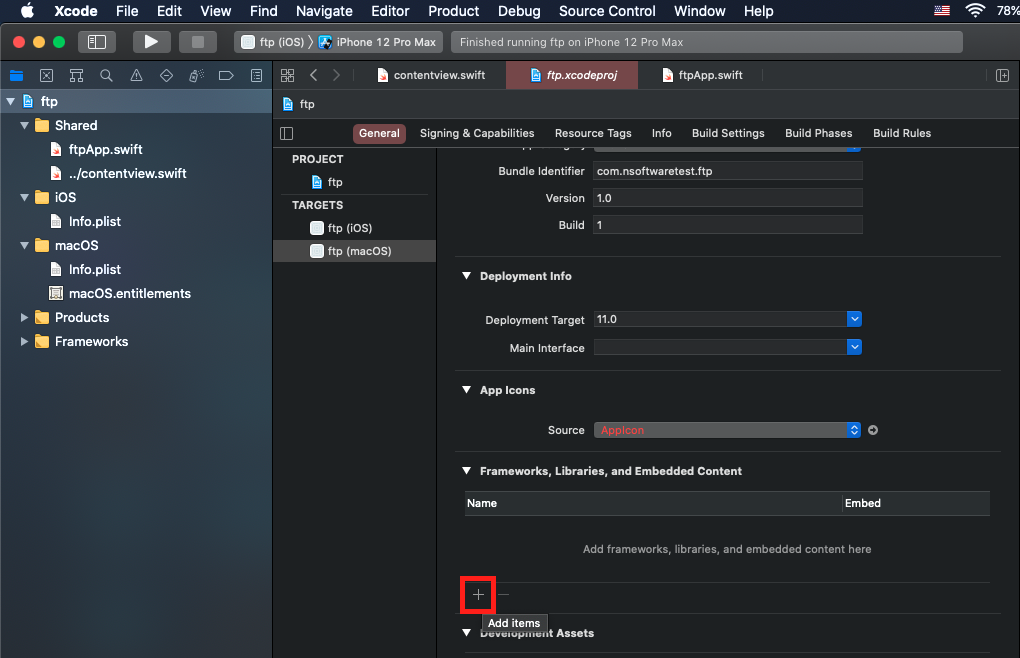
Task: Add a framework with the plus button
Action: (478, 594)
